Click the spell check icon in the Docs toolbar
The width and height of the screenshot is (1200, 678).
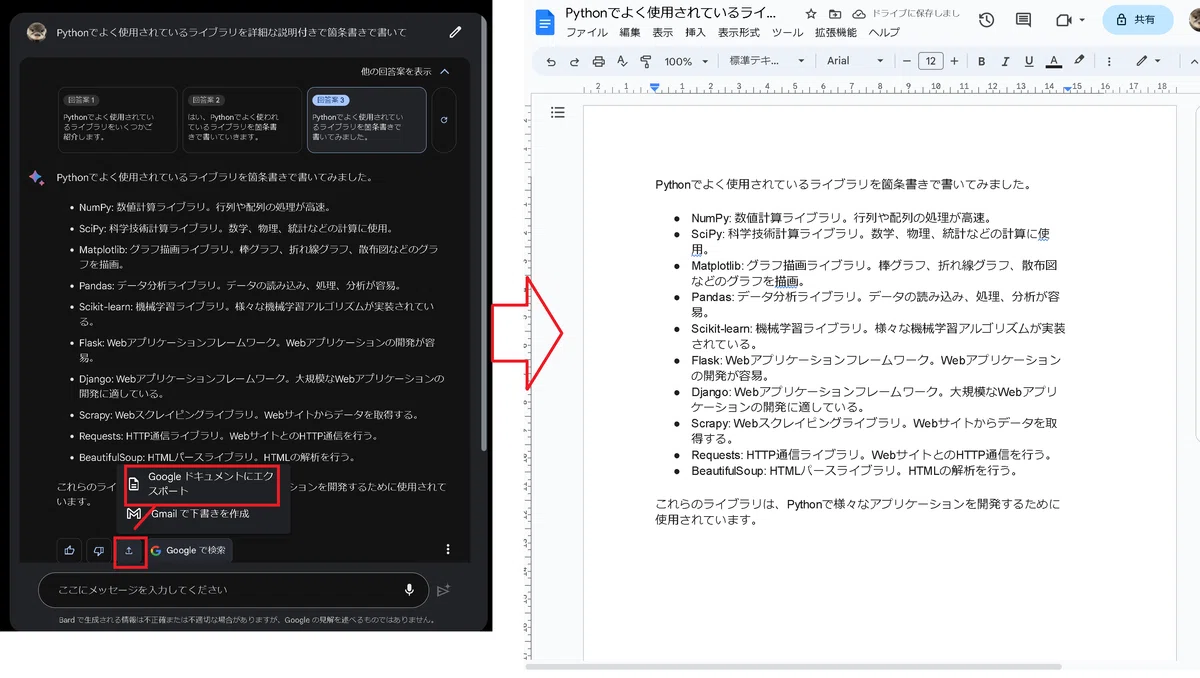tap(622, 61)
